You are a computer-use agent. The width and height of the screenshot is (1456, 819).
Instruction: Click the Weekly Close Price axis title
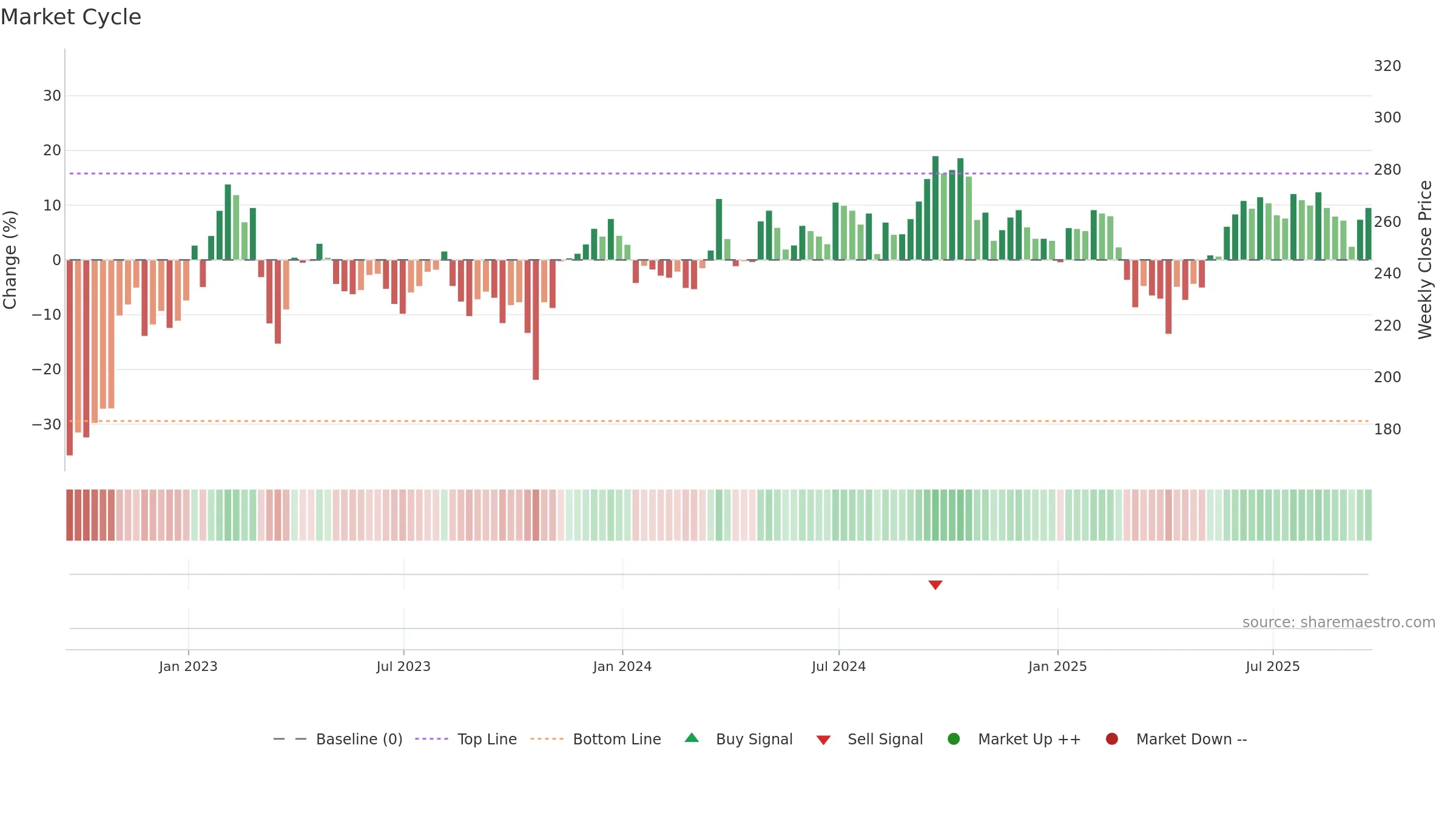[x=1424, y=260]
